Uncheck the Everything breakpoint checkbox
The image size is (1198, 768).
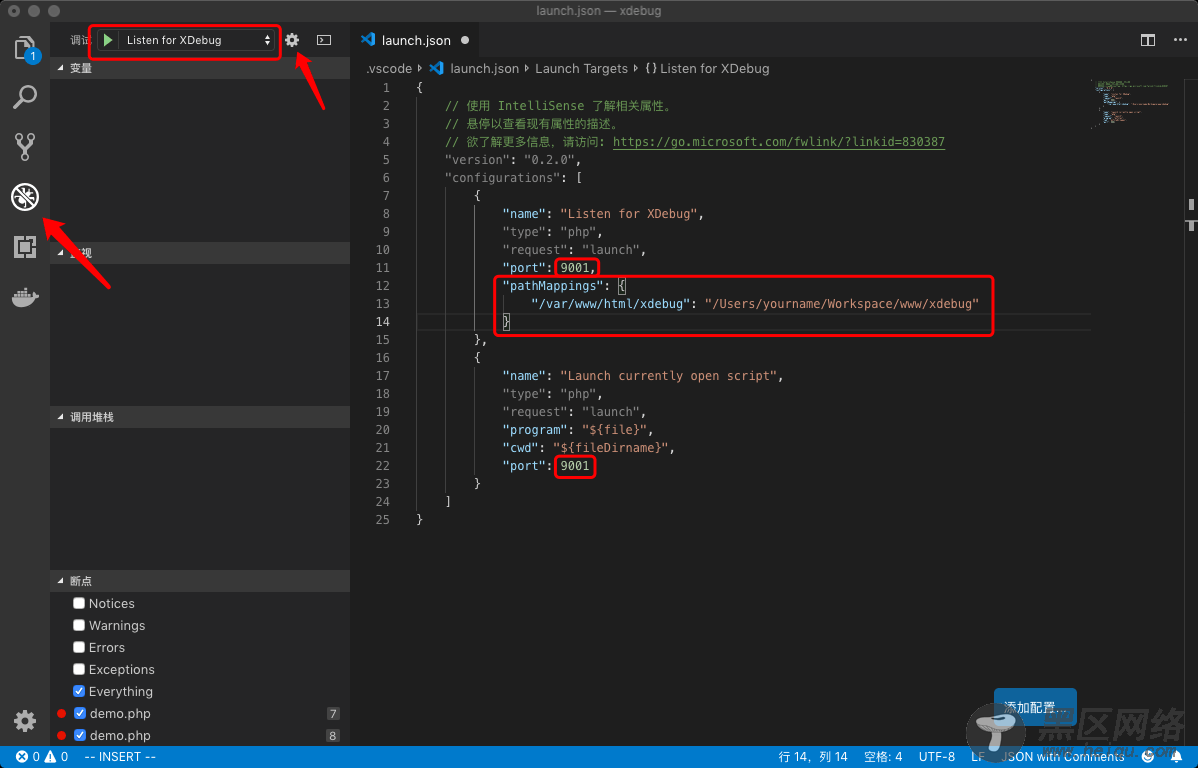click(79, 691)
